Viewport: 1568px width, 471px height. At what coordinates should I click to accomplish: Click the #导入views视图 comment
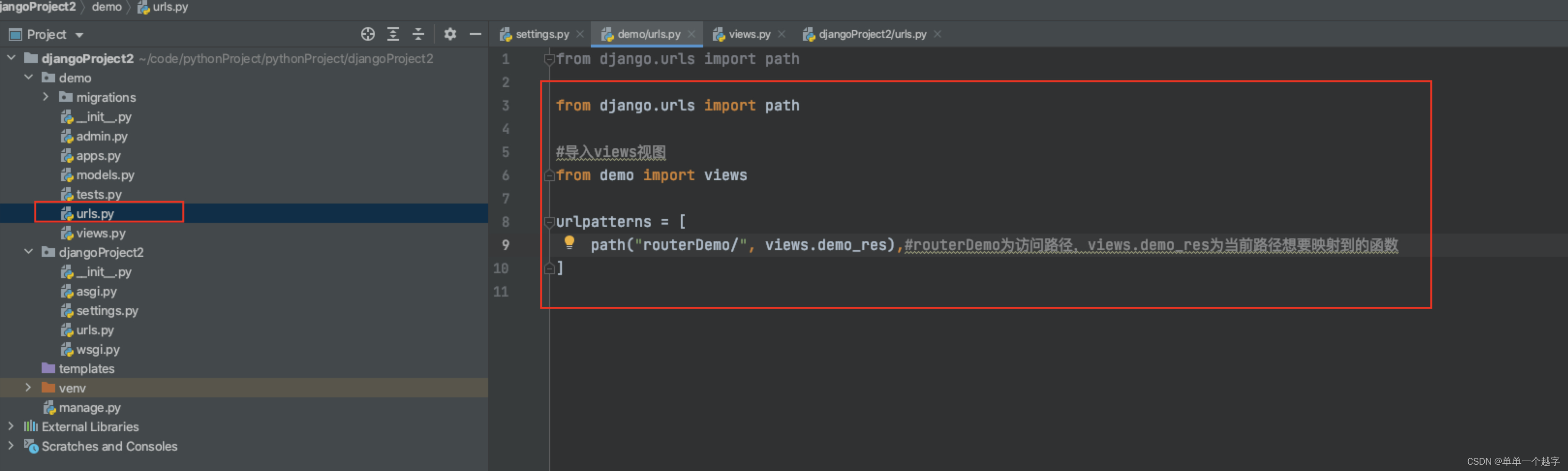611,152
